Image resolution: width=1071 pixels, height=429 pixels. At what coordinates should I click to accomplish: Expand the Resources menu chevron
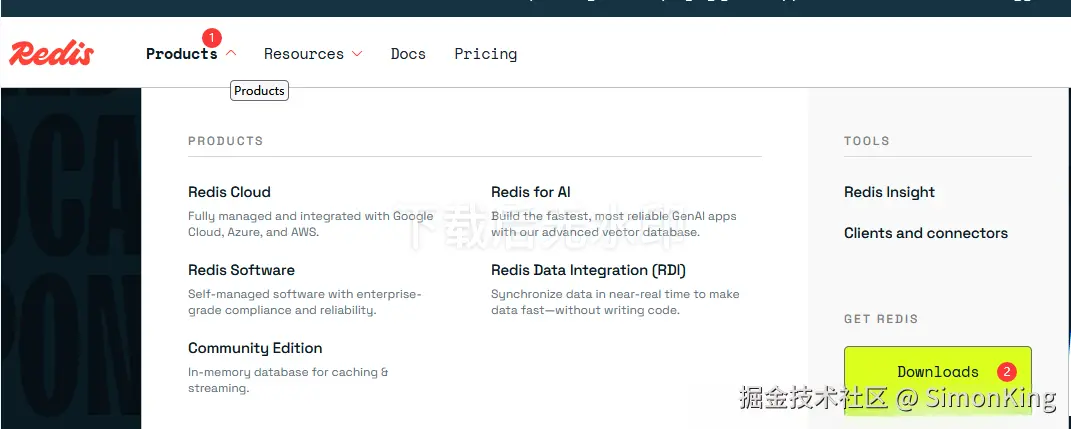click(x=357, y=54)
